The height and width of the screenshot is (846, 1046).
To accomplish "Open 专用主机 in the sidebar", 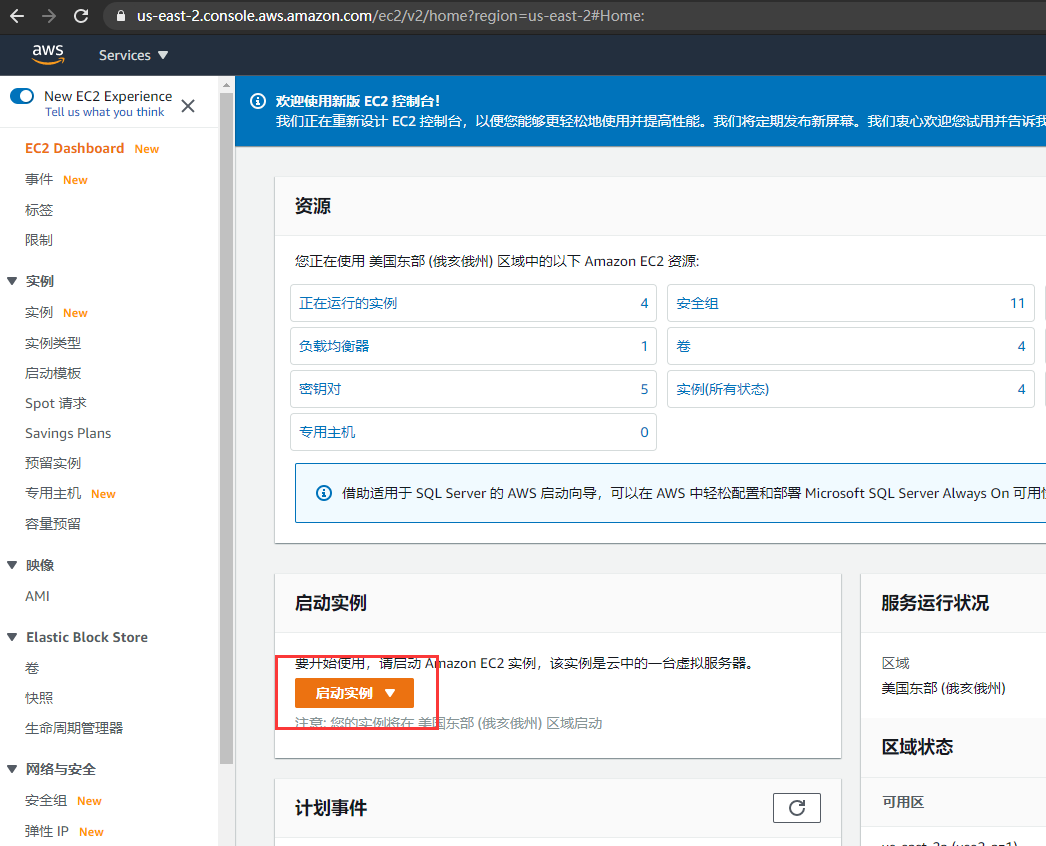I will (x=53, y=493).
